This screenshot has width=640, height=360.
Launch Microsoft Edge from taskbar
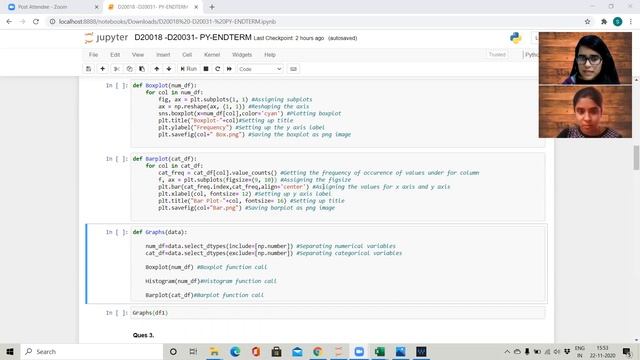coord(235,351)
